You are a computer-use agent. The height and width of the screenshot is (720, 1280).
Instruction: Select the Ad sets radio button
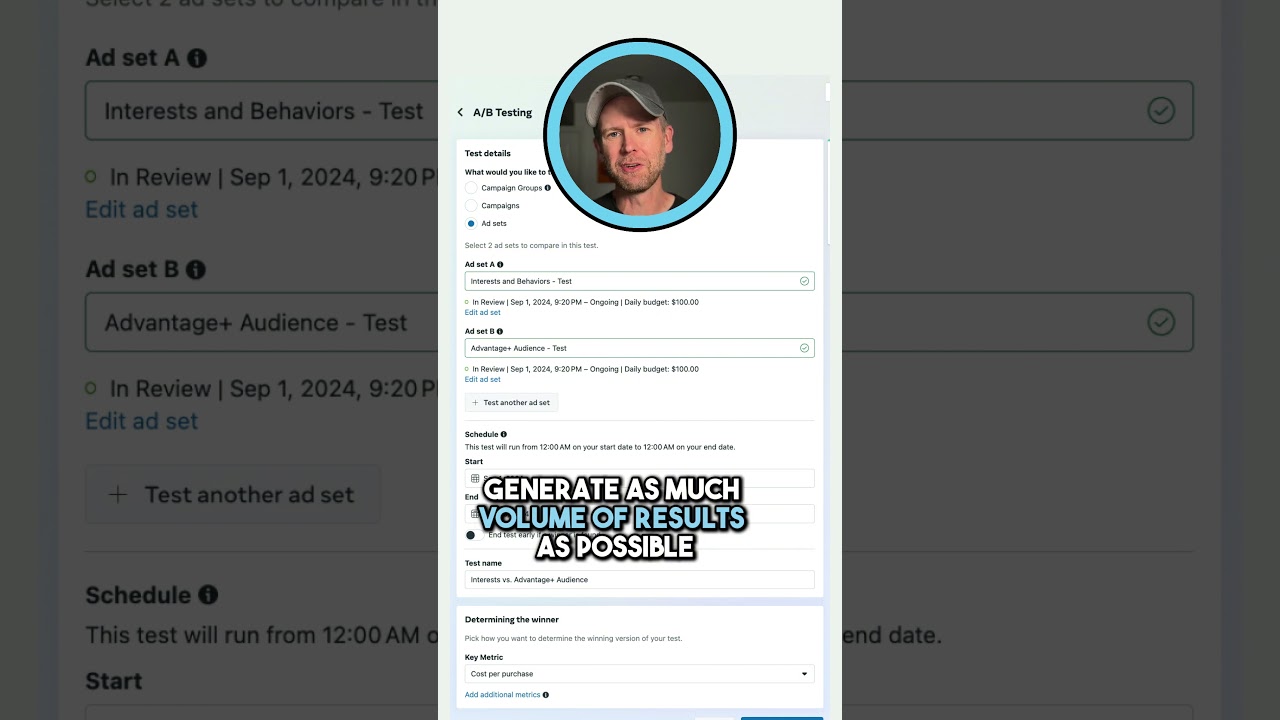pyautogui.click(x=471, y=224)
